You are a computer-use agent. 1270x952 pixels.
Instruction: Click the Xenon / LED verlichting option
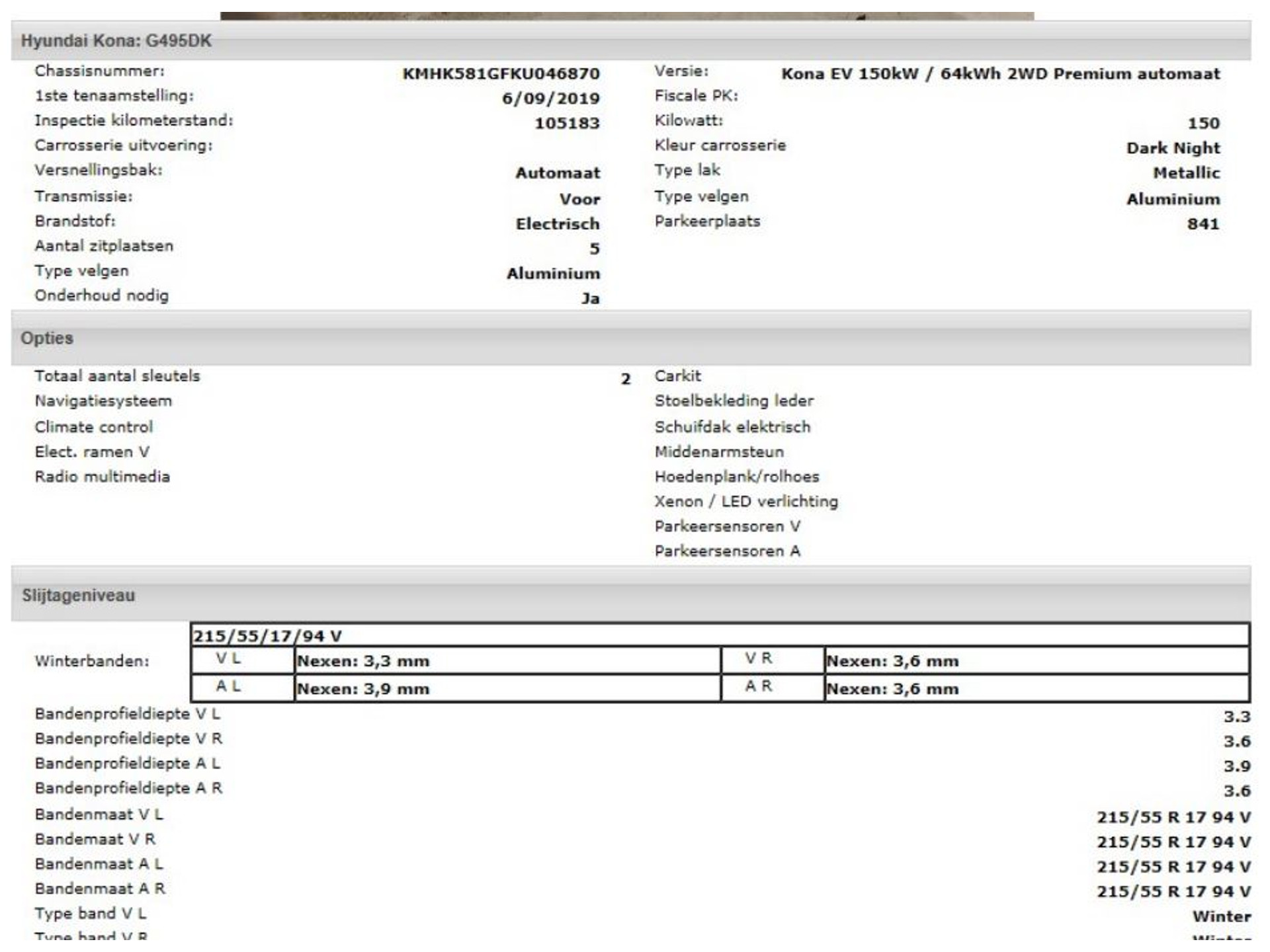746,502
